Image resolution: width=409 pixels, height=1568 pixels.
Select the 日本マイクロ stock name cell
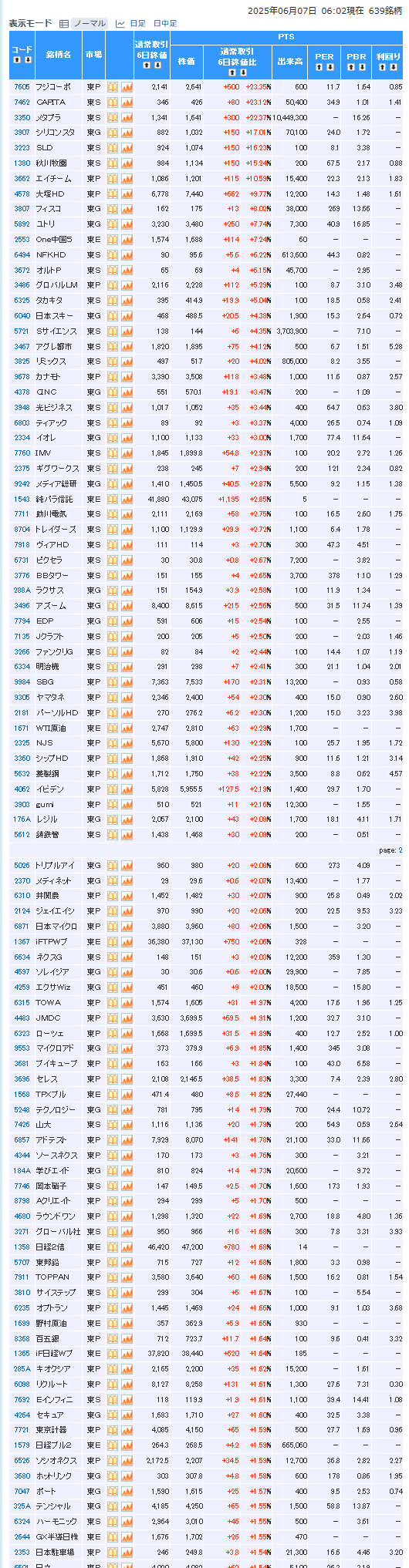(58, 927)
